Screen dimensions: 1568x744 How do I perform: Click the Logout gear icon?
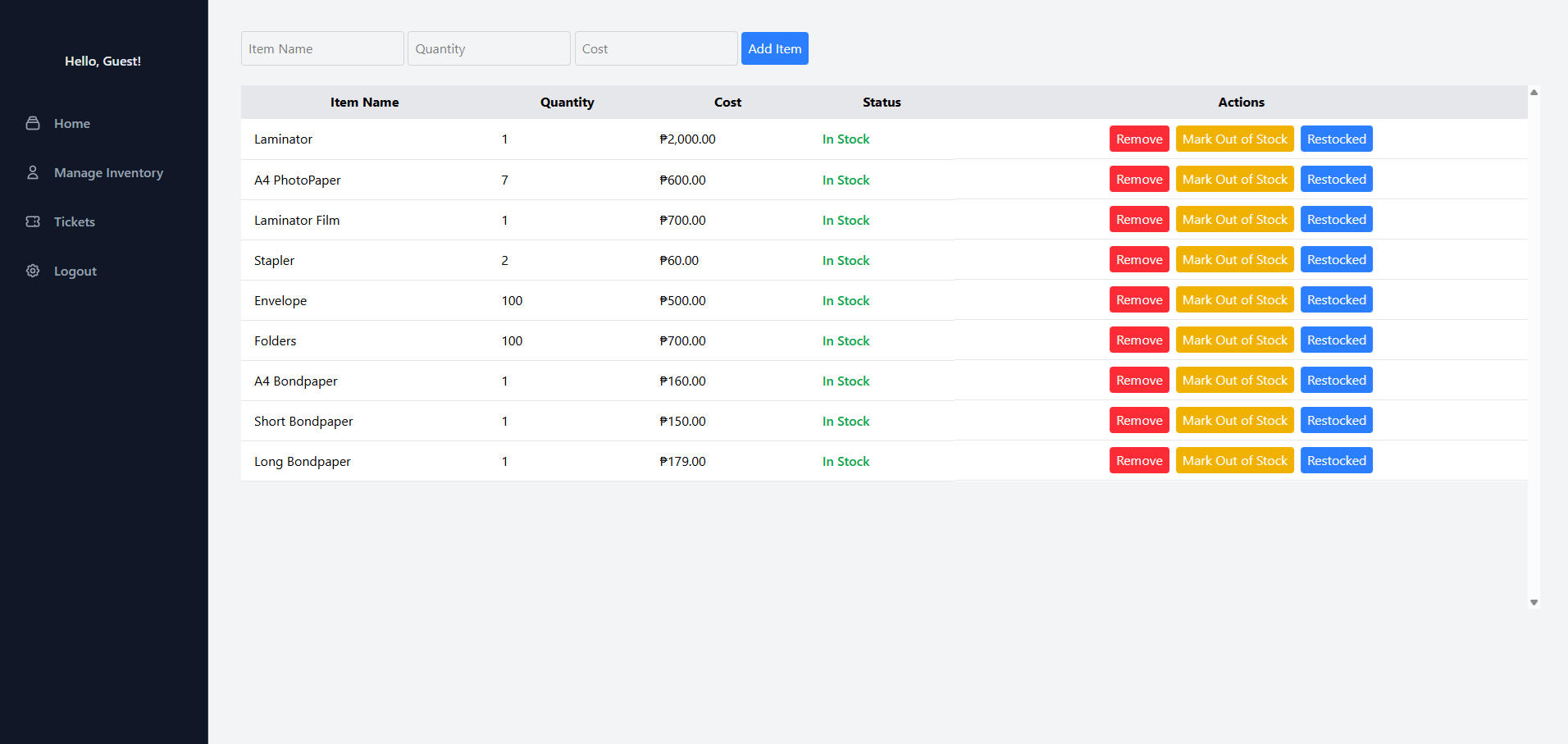(33, 271)
